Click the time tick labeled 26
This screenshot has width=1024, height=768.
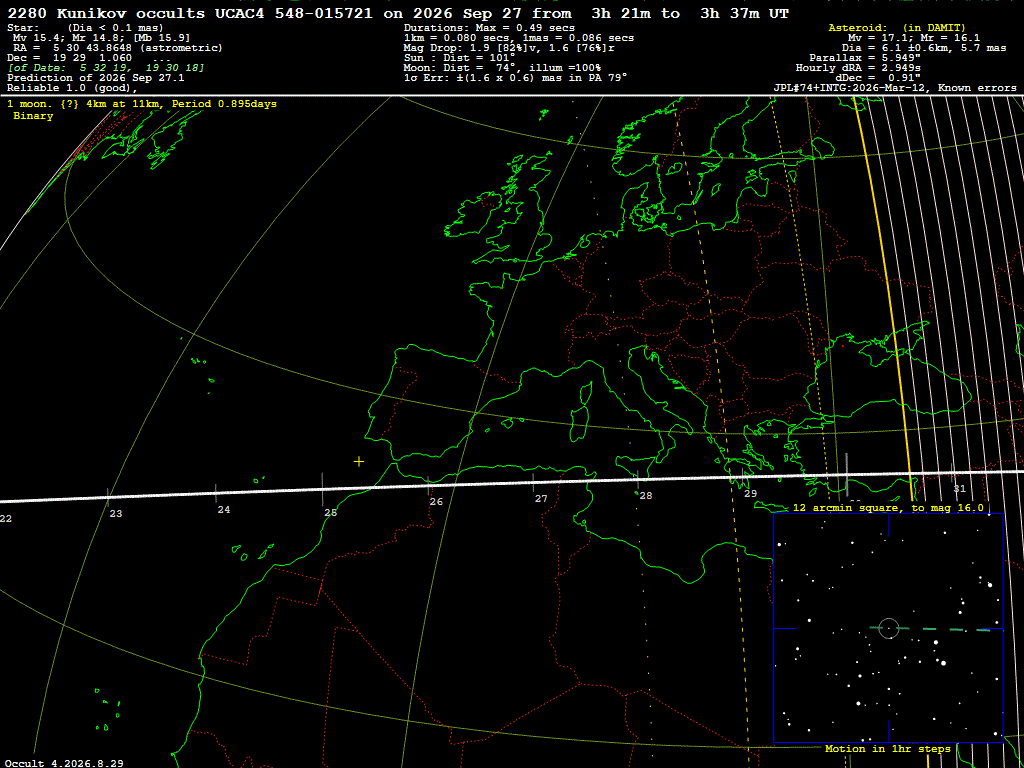[436, 502]
